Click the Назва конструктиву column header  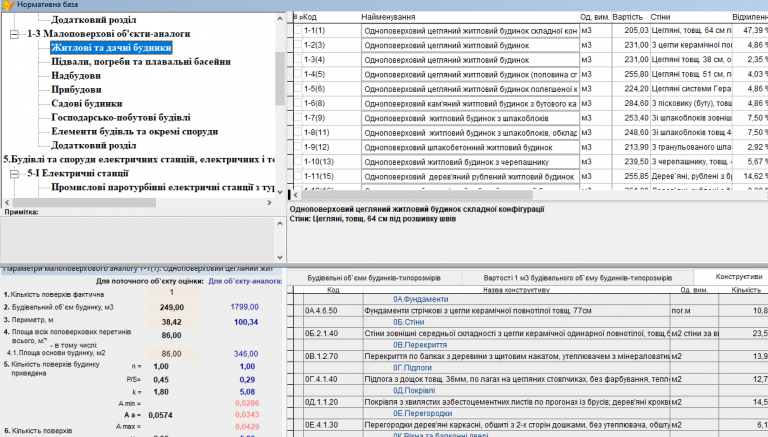click(516, 290)
